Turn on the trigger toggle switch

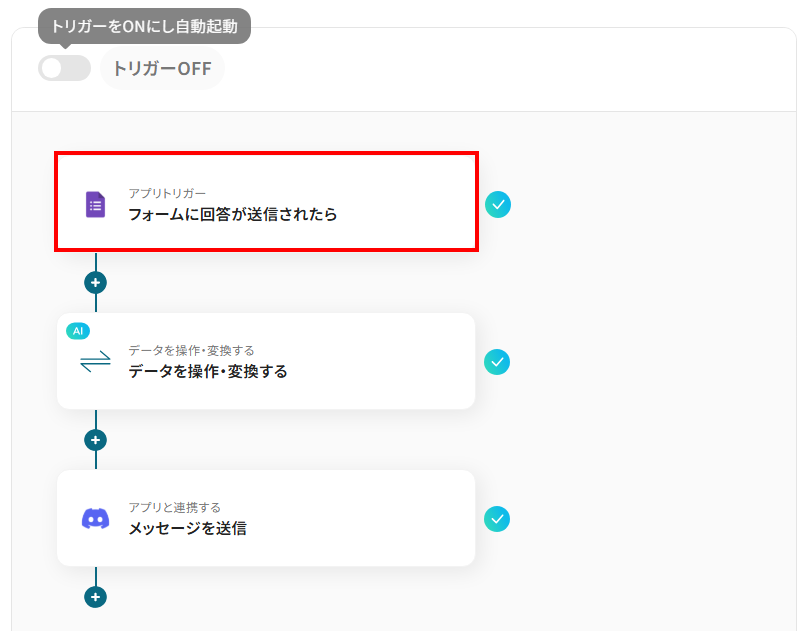click(x=64, y=69)
